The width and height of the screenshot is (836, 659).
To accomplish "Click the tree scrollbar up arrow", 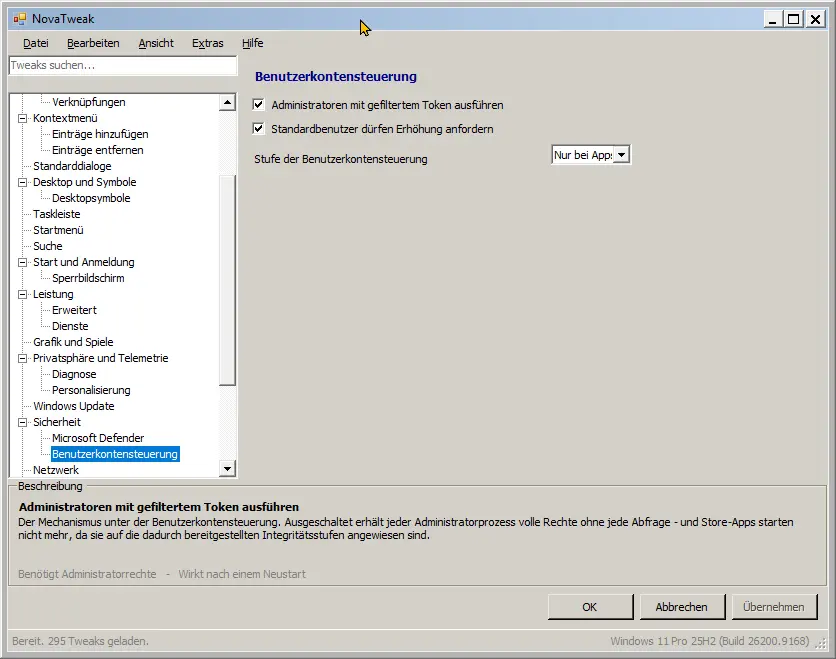I will click(228, 102).
